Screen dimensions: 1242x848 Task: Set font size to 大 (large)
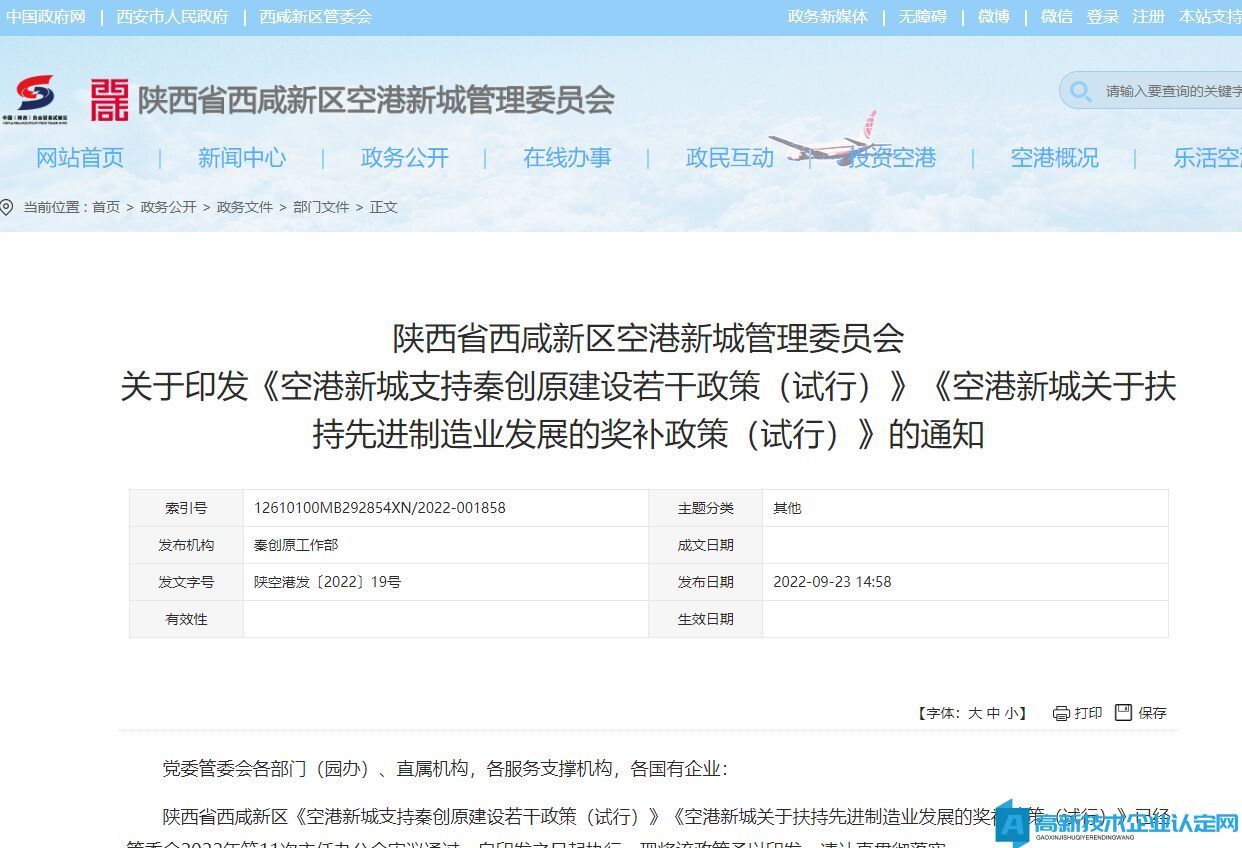975,713
